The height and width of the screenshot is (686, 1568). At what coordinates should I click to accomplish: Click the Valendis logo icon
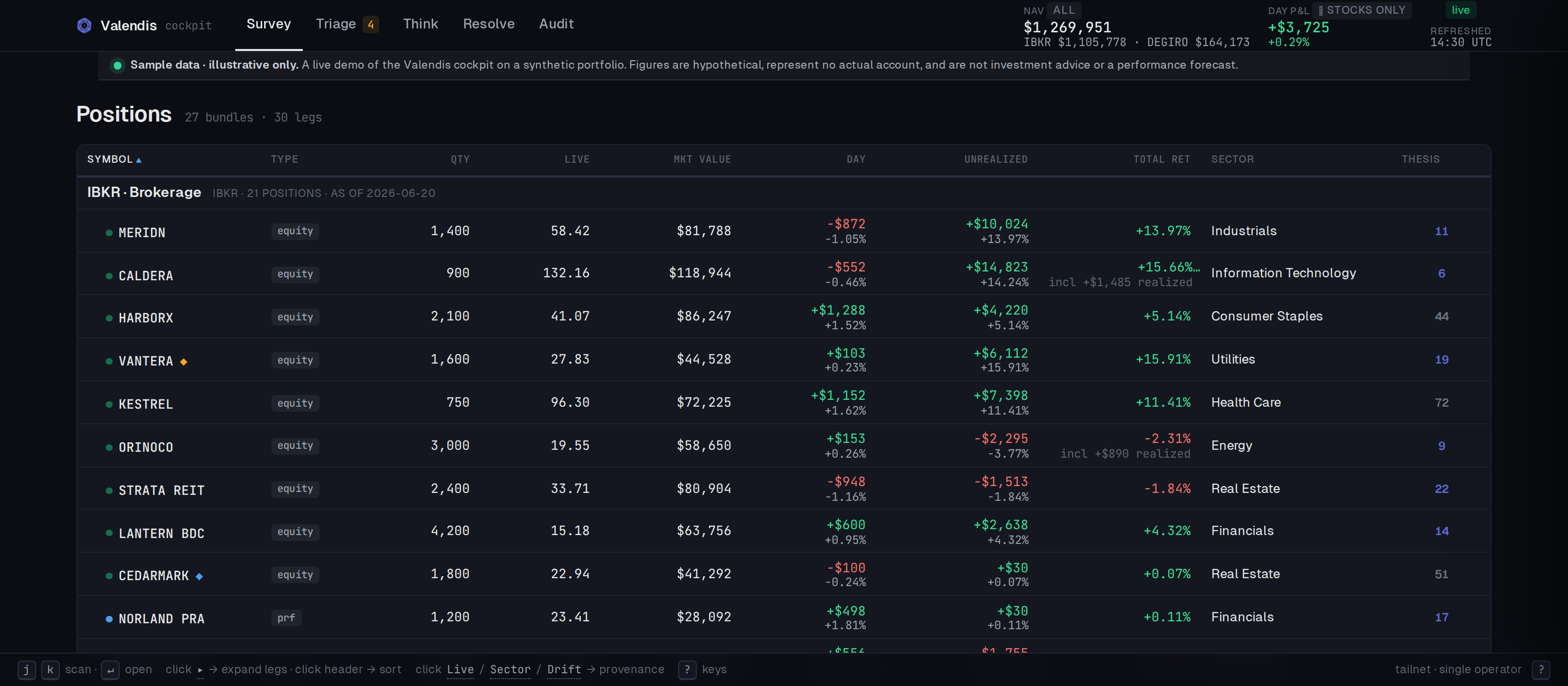pos(84,25)
